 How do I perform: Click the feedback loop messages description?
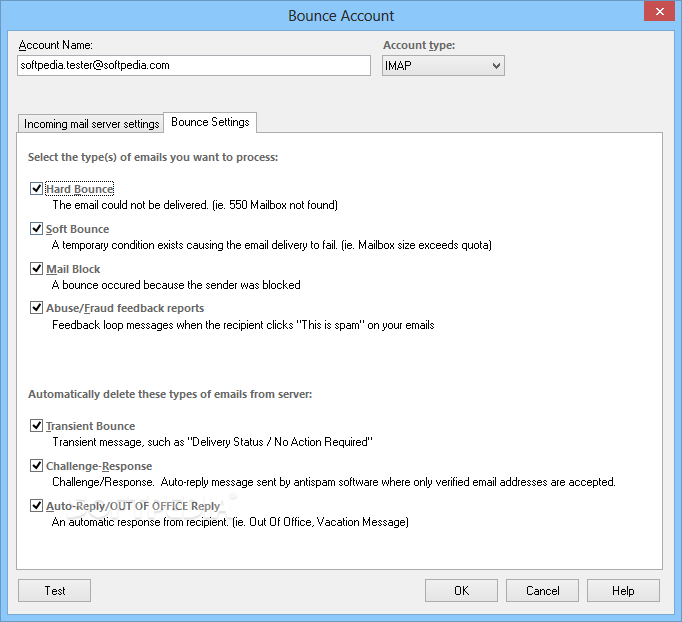[x=243, y=325]
